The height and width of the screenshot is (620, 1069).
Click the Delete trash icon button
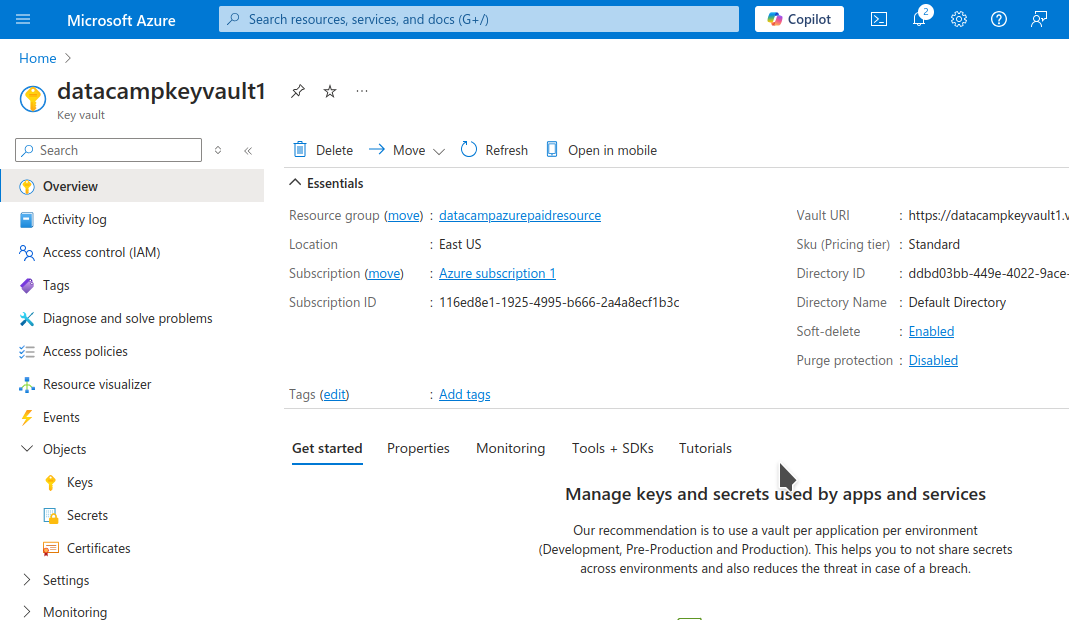[323, 150]
